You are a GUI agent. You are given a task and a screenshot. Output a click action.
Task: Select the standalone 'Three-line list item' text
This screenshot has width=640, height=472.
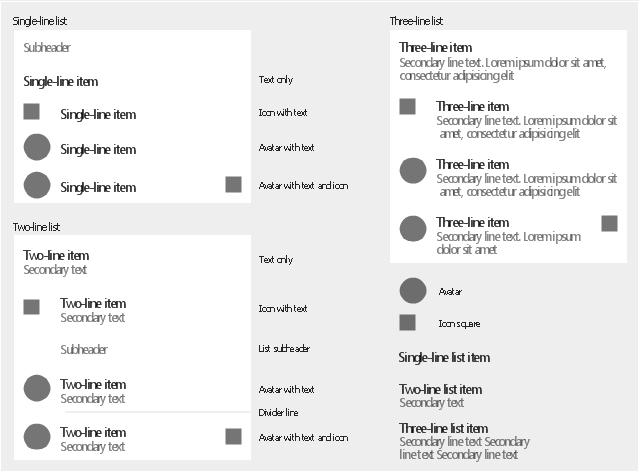click(444, 428)
